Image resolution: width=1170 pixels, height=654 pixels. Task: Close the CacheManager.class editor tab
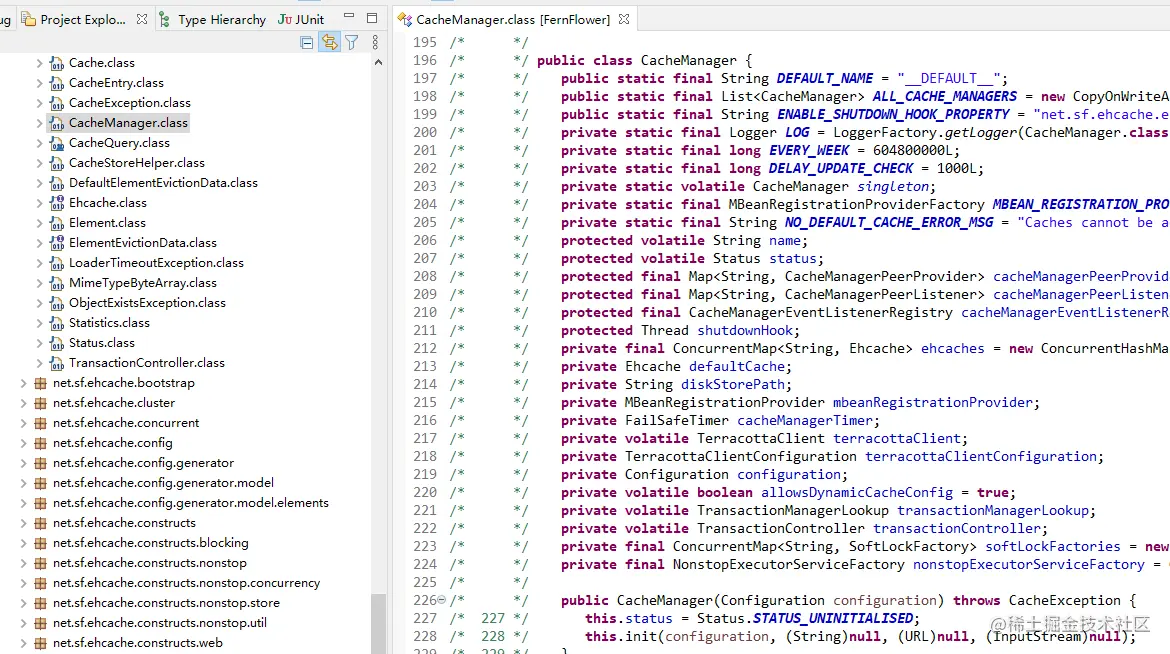click(x=624, y=19)
